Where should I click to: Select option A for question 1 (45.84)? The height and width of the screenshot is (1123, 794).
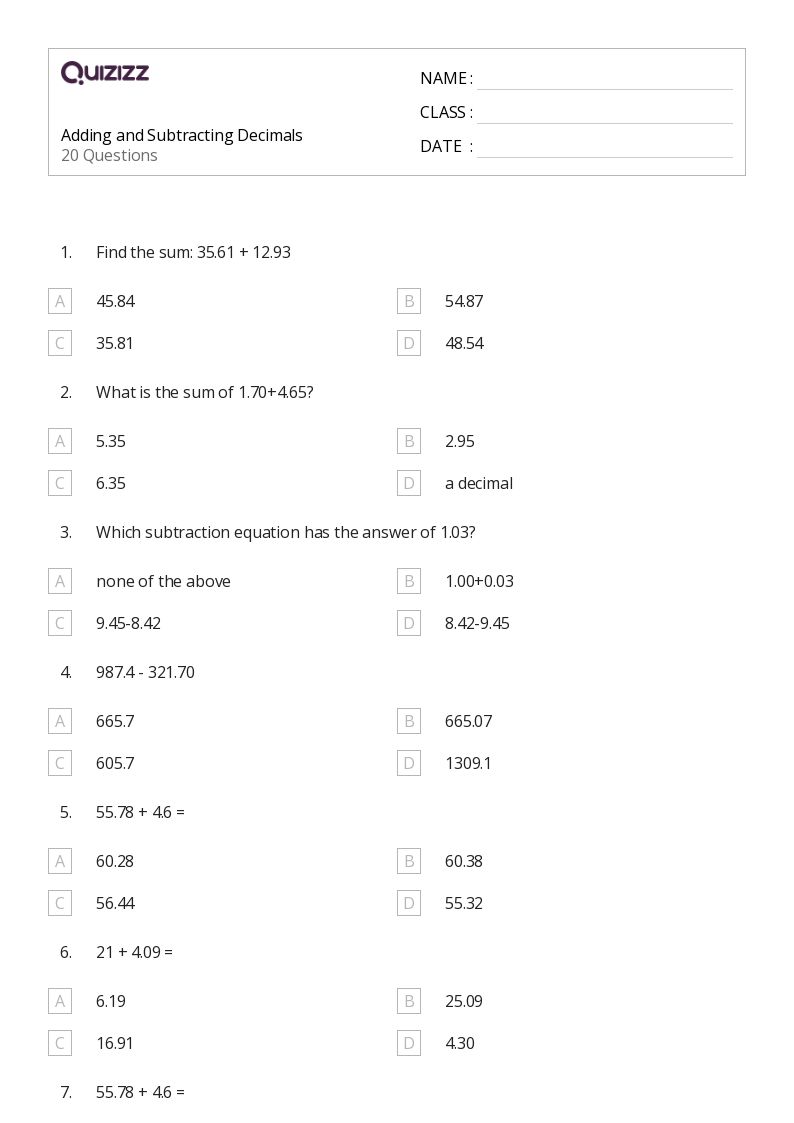coord(60,301)
